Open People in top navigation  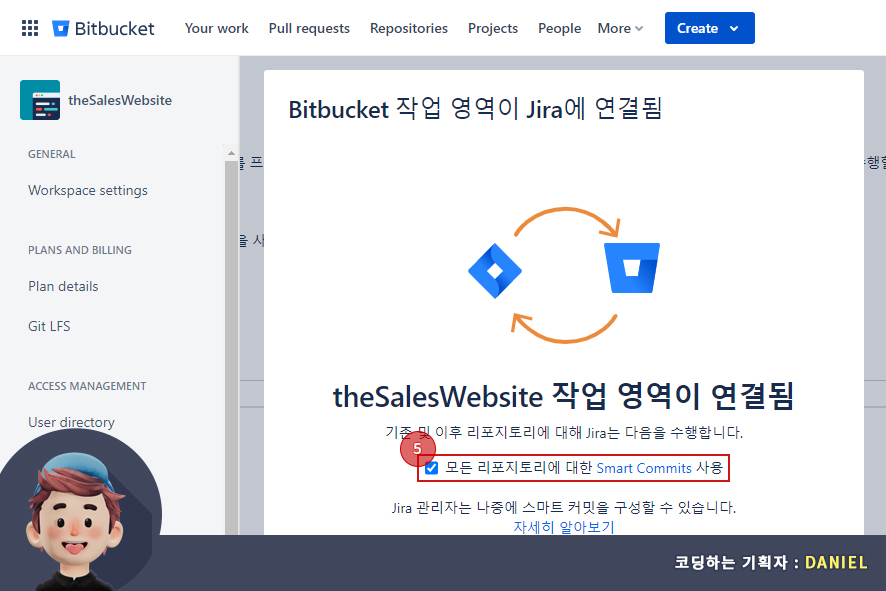[559, 28]
